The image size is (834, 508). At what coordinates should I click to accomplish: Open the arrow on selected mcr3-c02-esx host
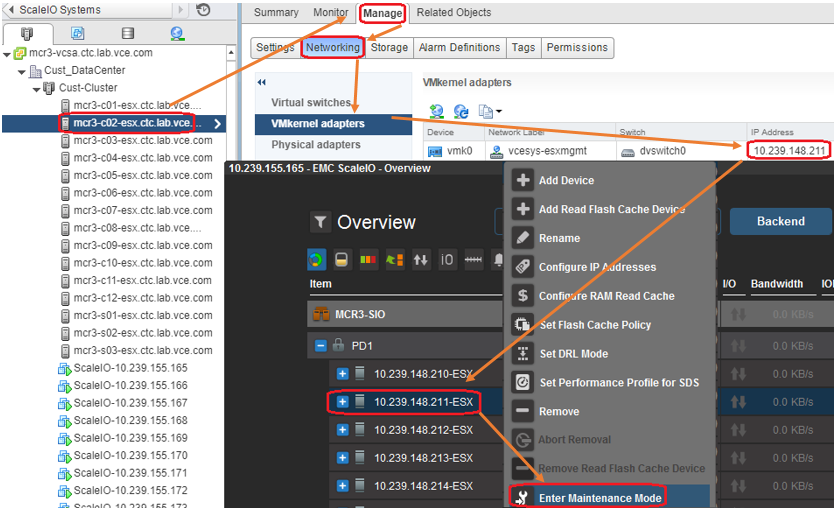click(218, 123)
